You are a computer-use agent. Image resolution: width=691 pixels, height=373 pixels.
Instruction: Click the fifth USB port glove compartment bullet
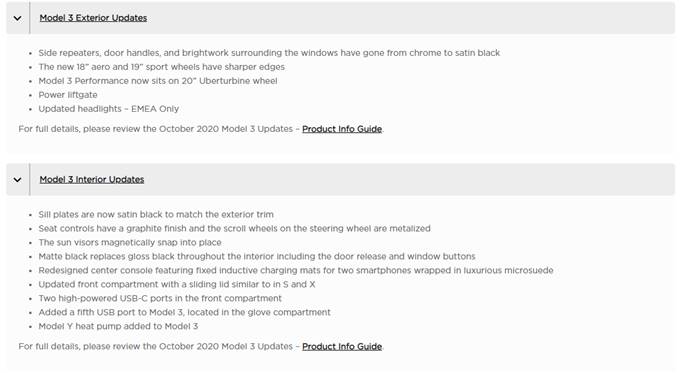[184, 313]
